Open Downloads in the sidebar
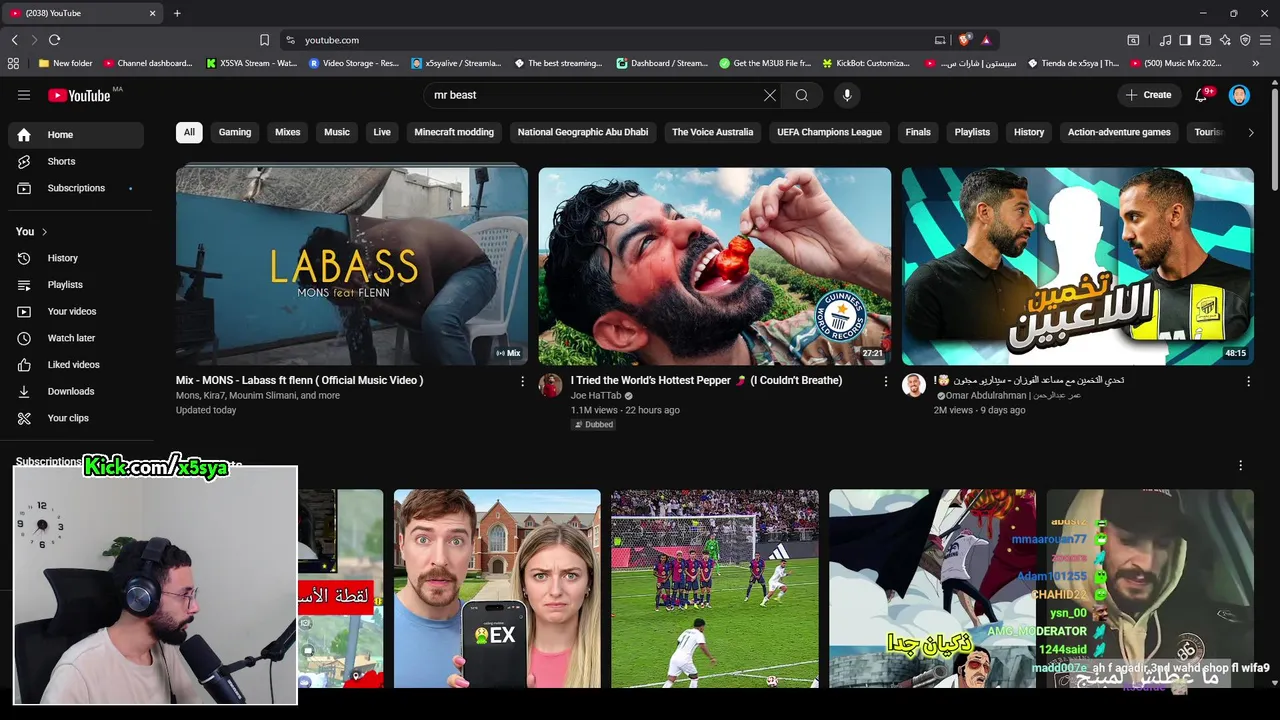 coord(76,391)
